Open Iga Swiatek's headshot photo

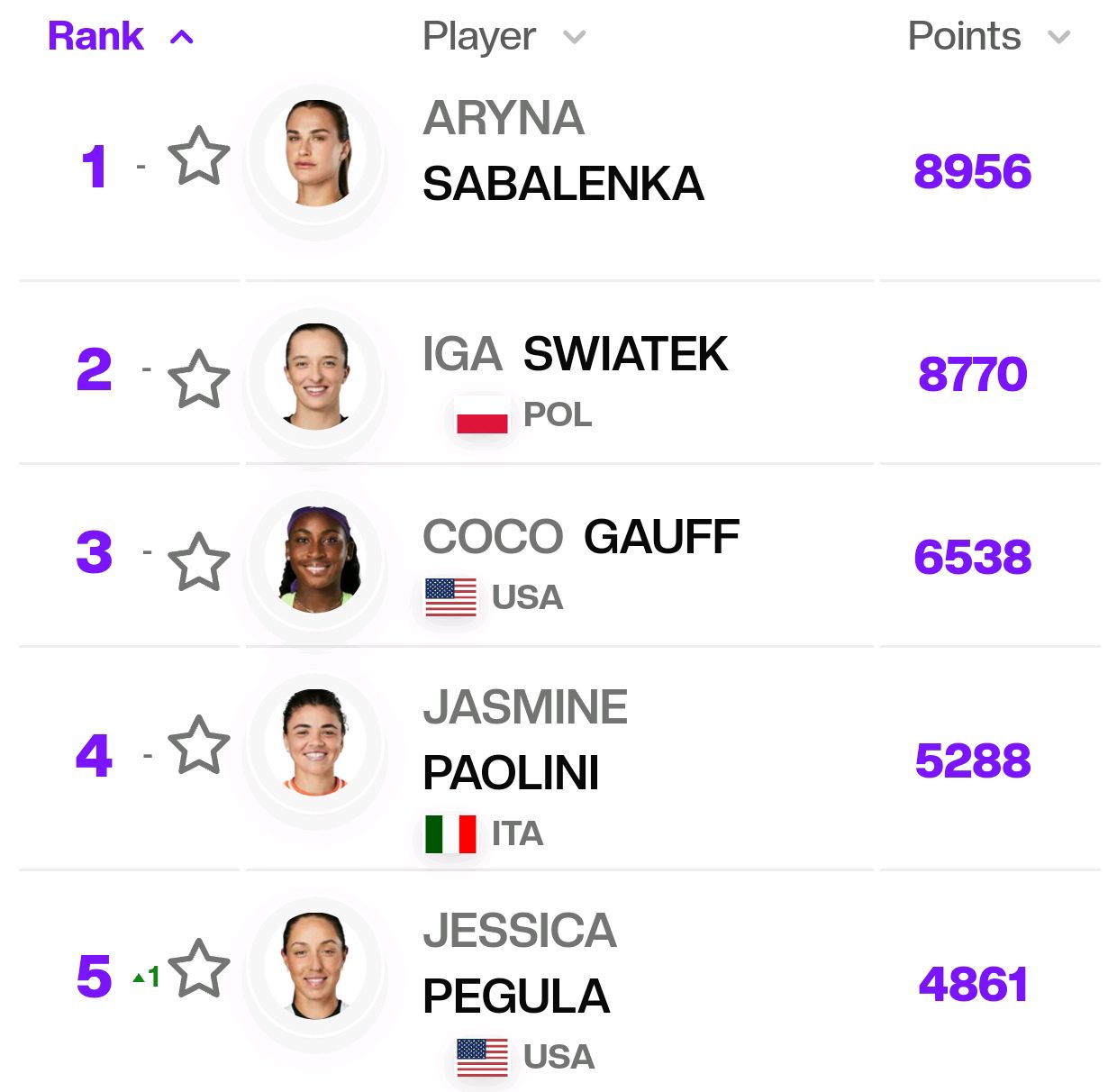click(x=316, y=376)
